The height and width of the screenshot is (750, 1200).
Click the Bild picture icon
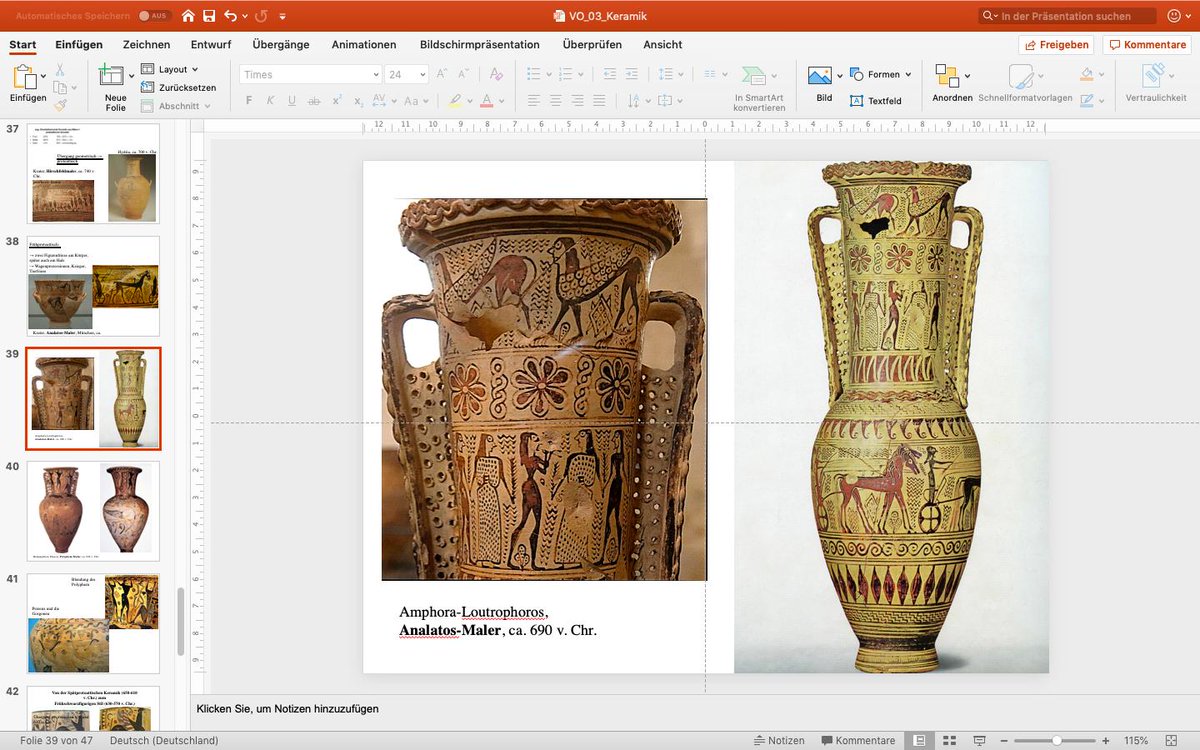[820, 76]
